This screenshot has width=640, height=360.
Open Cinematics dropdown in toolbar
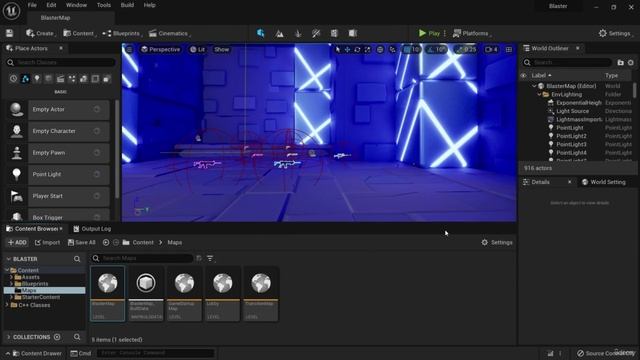click(169, 33)
